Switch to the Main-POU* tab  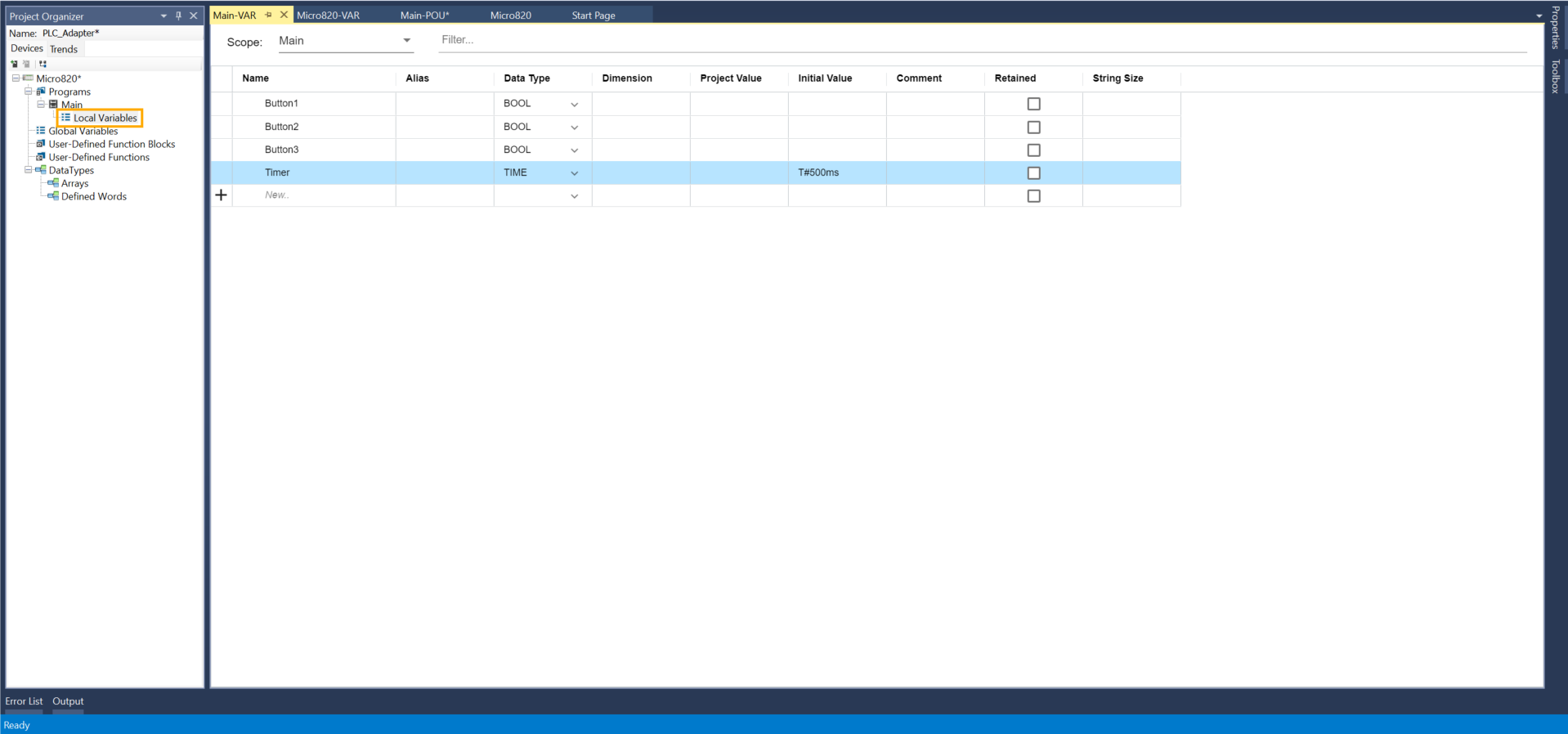click(424, 16)
